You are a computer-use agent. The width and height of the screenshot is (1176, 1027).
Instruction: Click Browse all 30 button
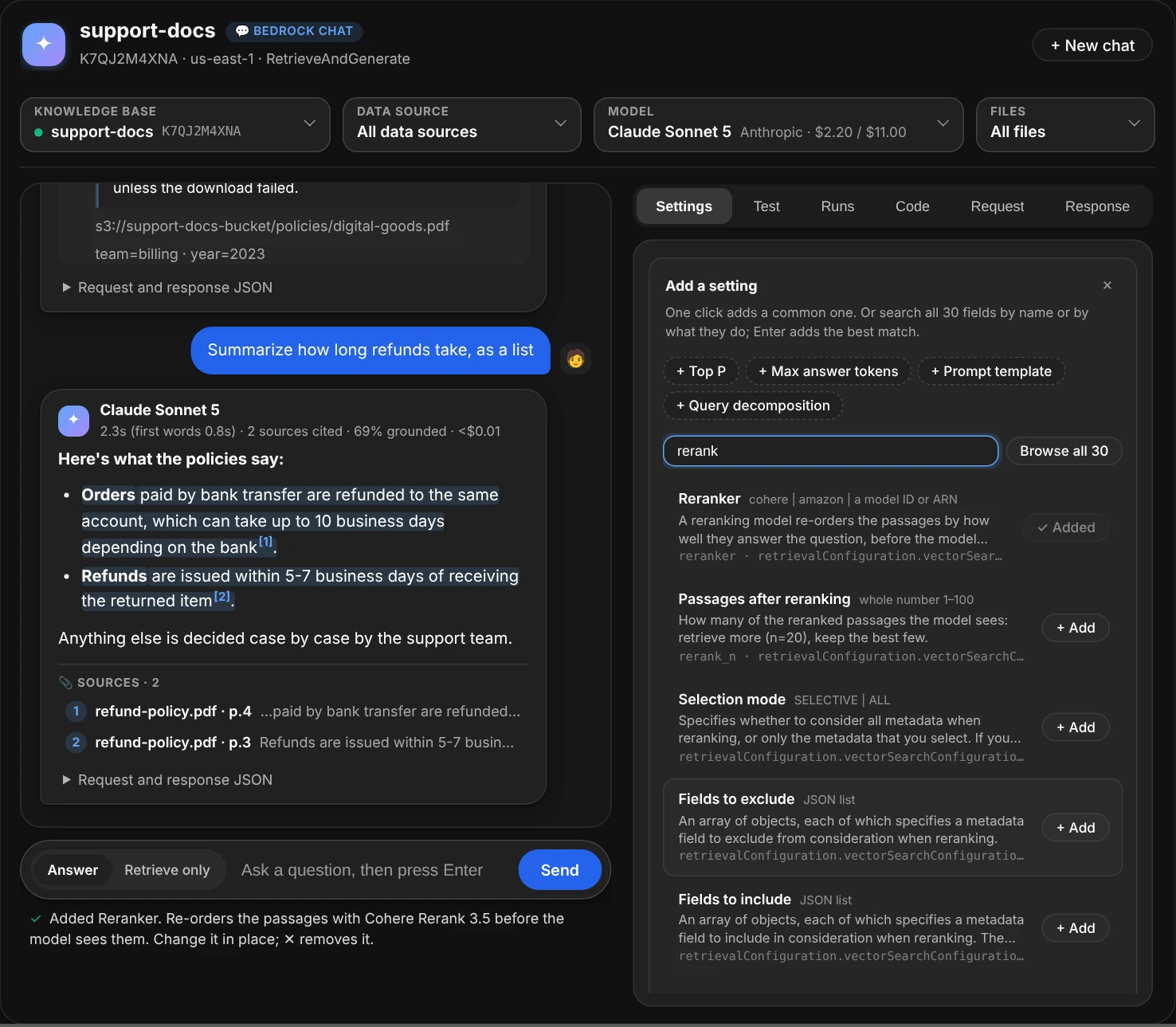1064,451
